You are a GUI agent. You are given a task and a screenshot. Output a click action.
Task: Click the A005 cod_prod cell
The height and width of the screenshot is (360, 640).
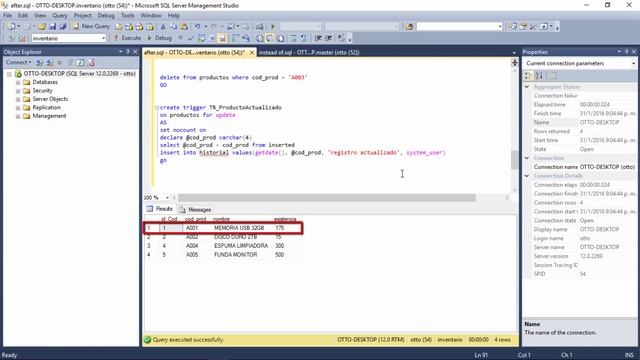(x=192, y=255)
